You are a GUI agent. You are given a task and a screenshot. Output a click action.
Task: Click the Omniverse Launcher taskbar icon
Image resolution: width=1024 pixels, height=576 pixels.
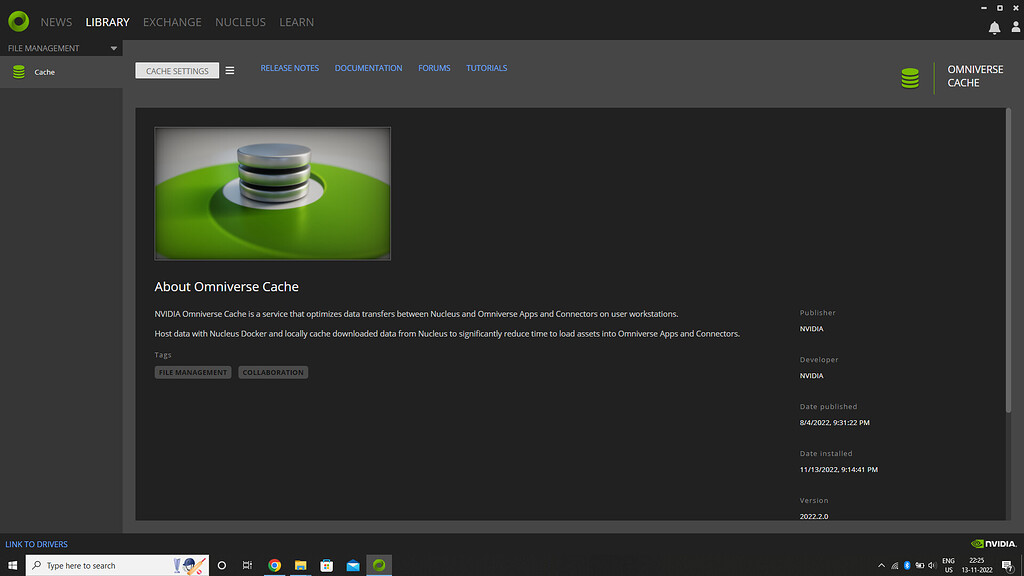pos(379,566)
